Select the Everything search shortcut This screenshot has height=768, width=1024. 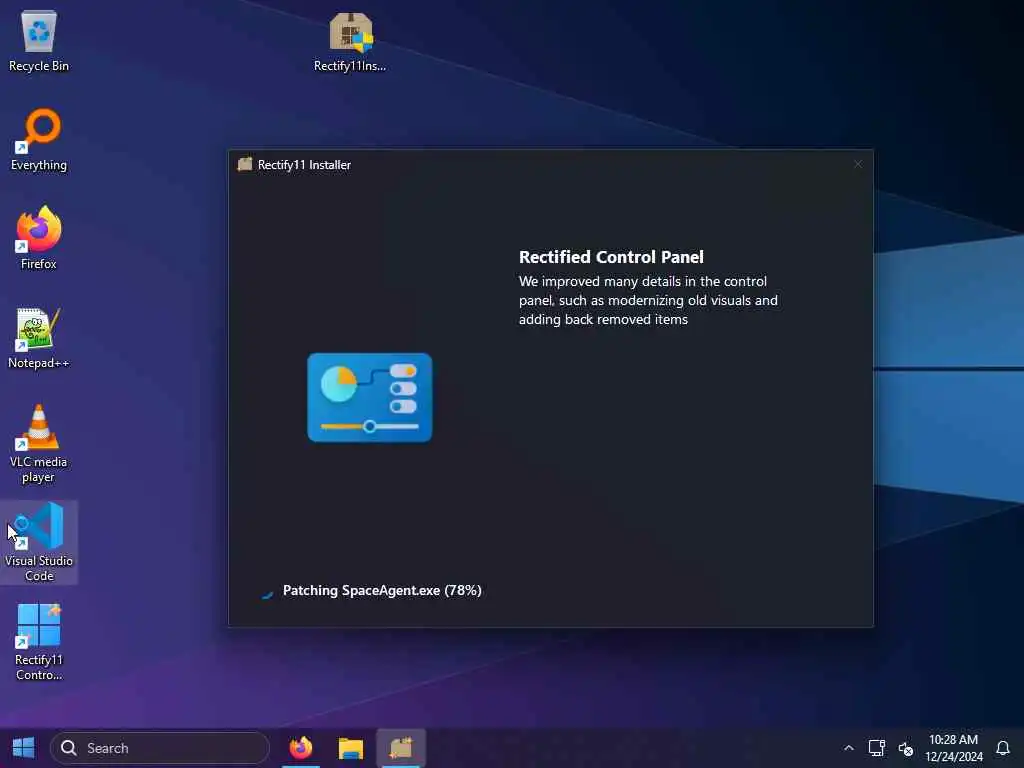pyautogui.click(x=39, y=140)
